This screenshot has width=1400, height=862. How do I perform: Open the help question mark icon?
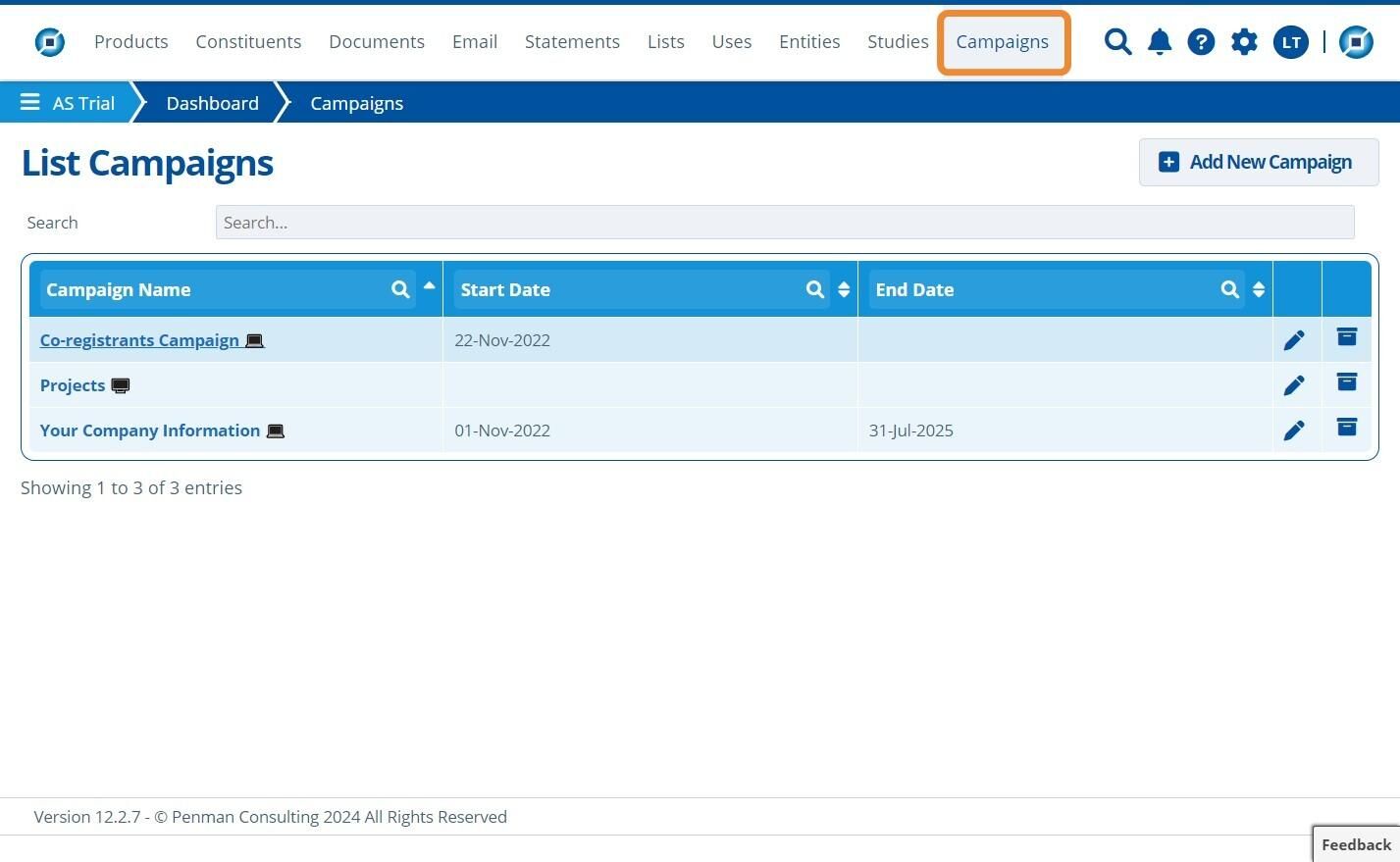click(x=1201, y=42)
